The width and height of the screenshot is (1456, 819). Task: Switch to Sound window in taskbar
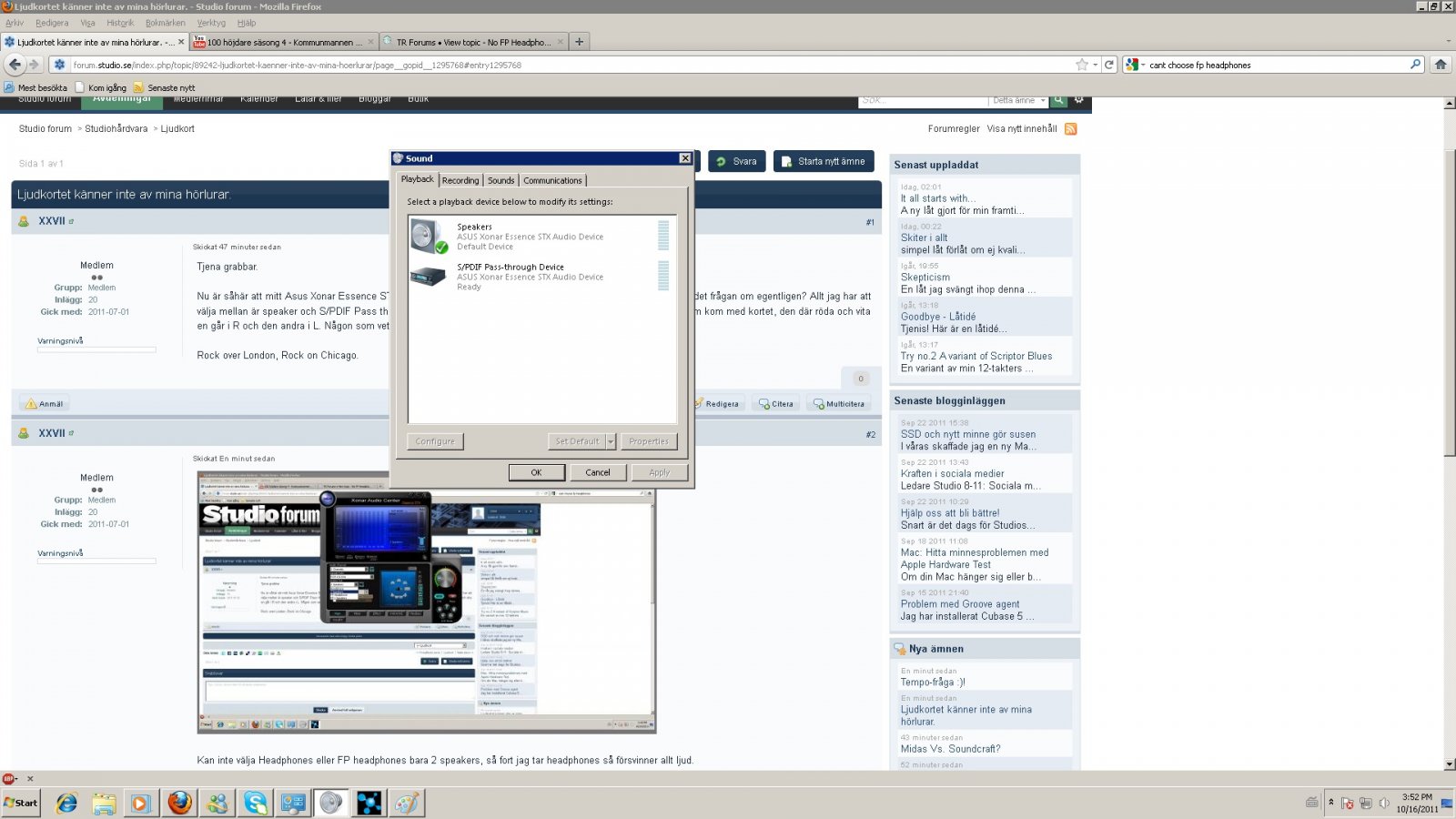pyautogui.click(x=331, y=803)
